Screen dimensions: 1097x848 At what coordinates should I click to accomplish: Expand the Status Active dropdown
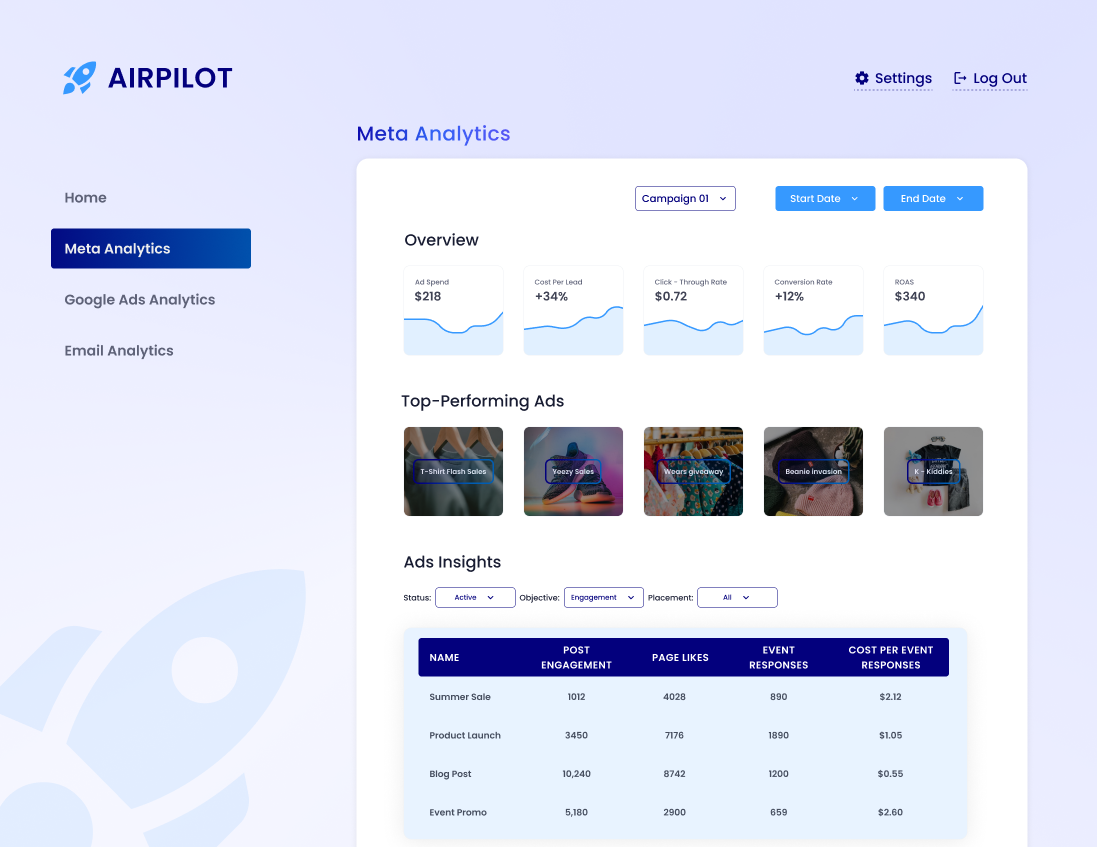[x=475, y=598]
